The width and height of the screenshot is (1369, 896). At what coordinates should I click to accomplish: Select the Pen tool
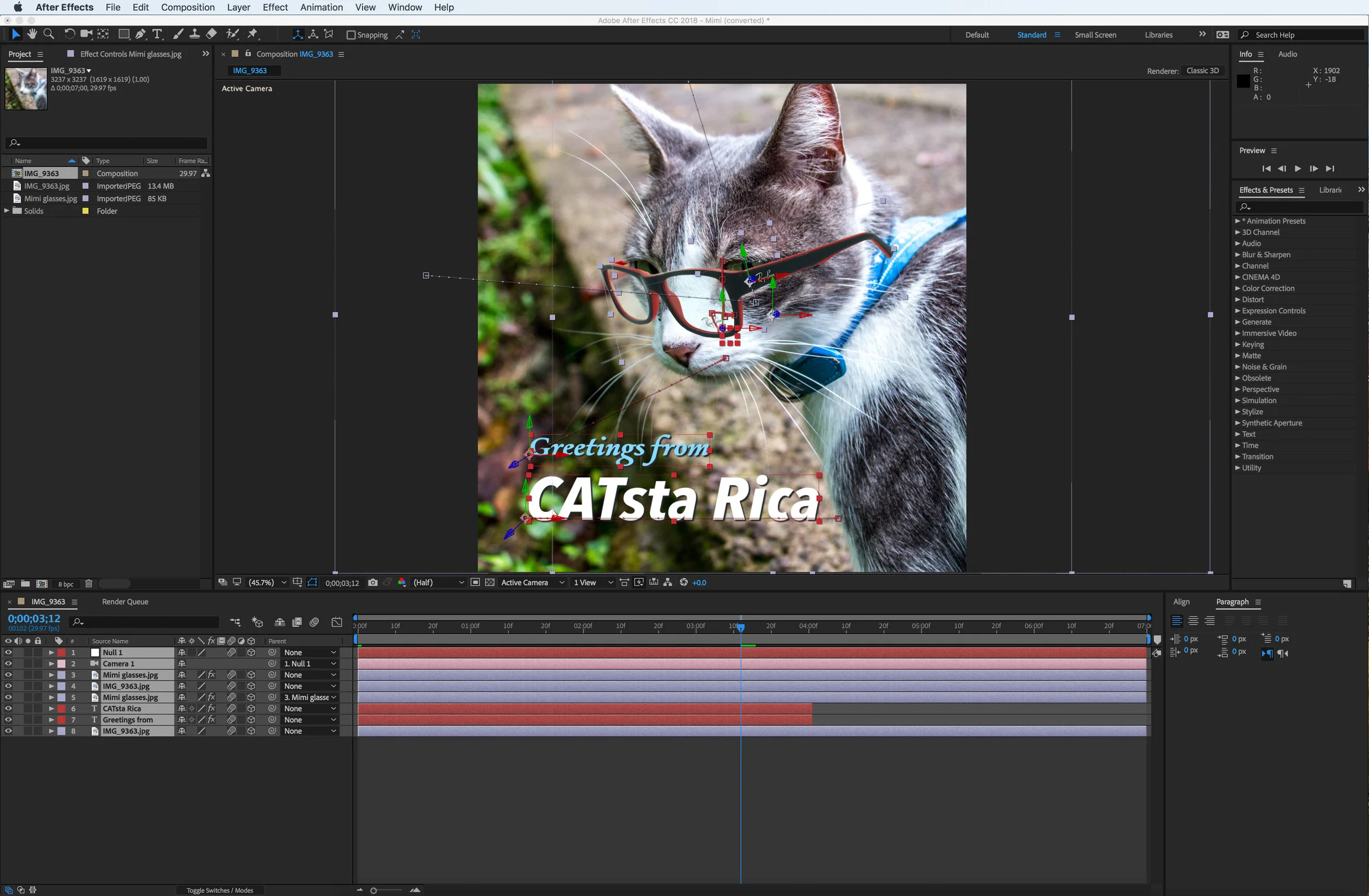[x=140, y=34]
